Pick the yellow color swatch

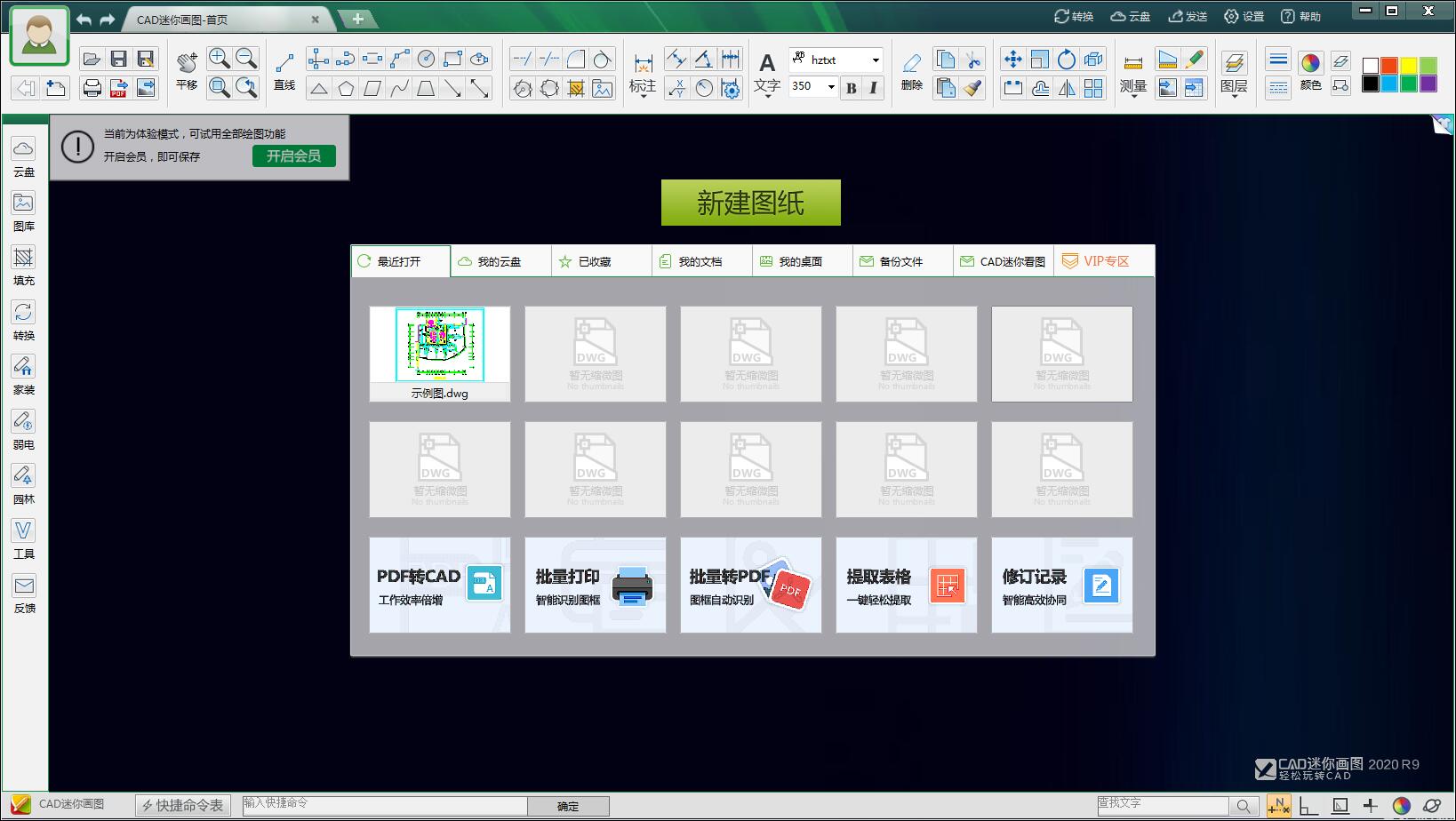1409,65
